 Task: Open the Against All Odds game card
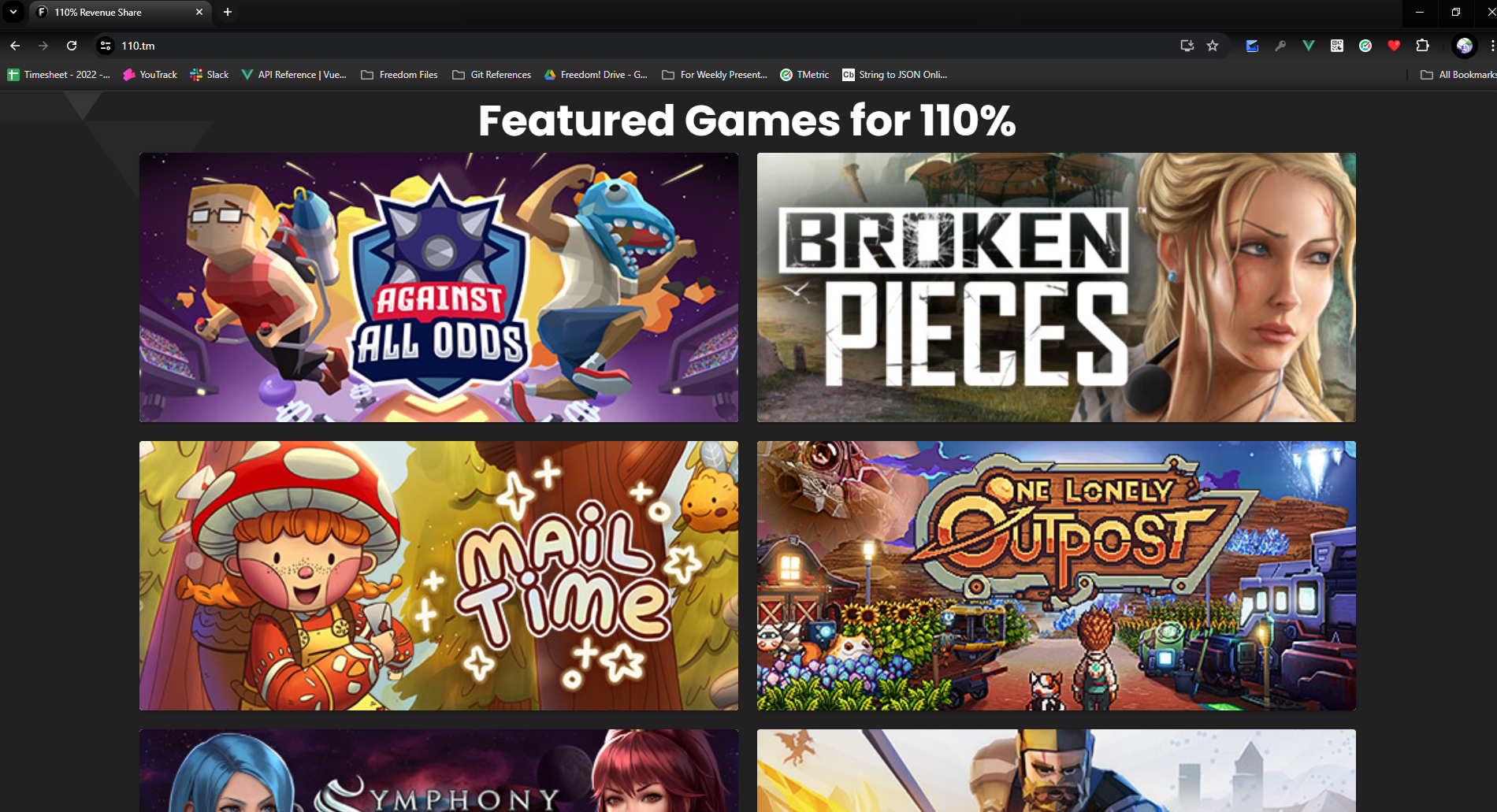pyautogui.click(x=439, y=287)
